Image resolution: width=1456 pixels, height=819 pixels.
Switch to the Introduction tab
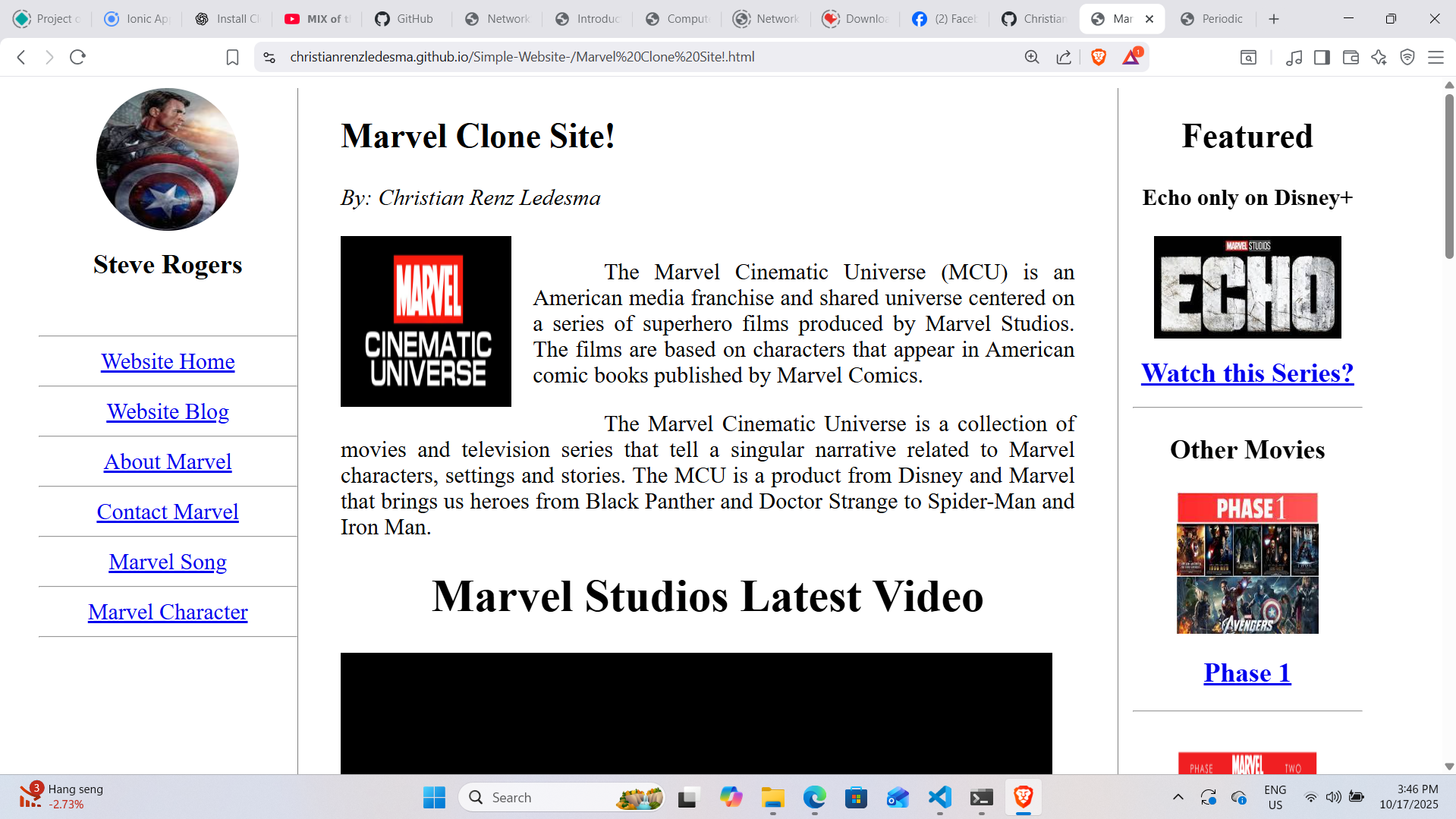click(589, 19)
